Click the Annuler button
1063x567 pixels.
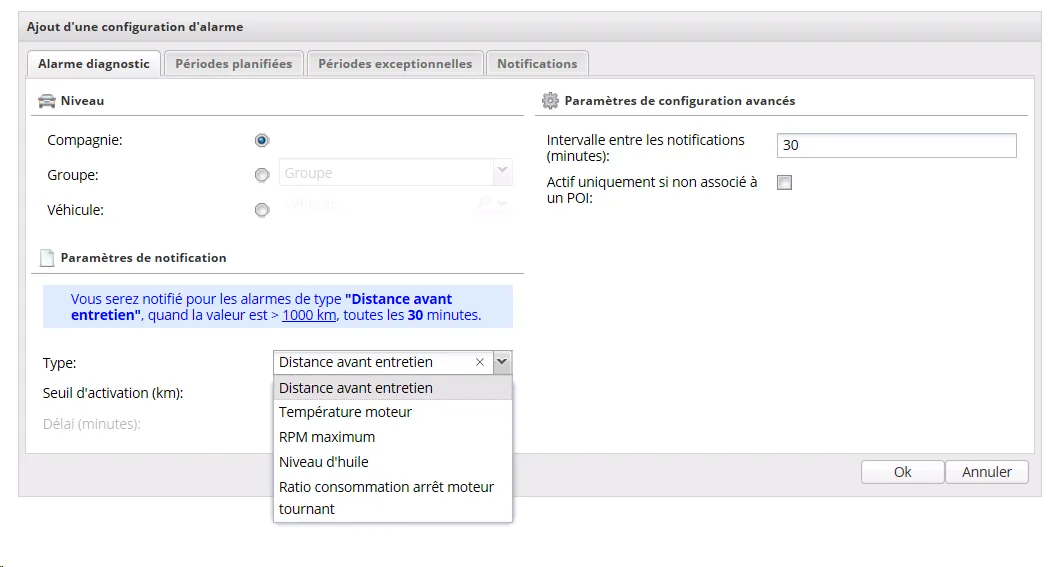click(x=986, y=472)
